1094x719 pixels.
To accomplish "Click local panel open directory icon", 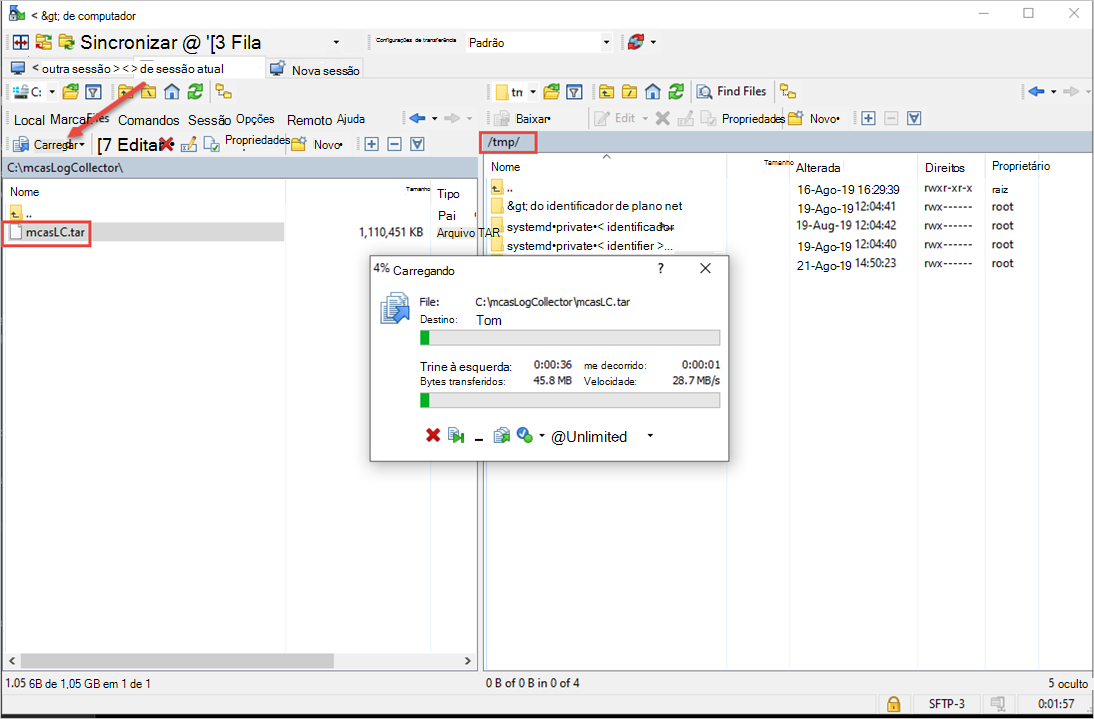I will pos(70,92).
